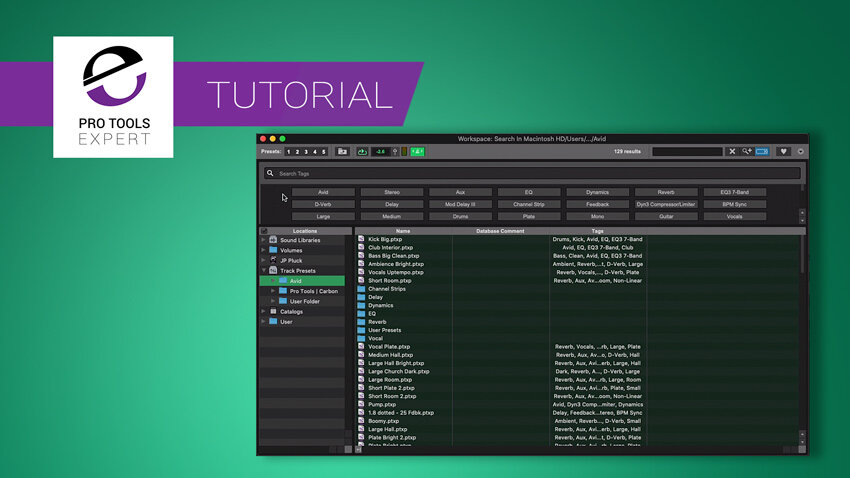Select Ambience Bright.ptxp preset

click(396, 264)
